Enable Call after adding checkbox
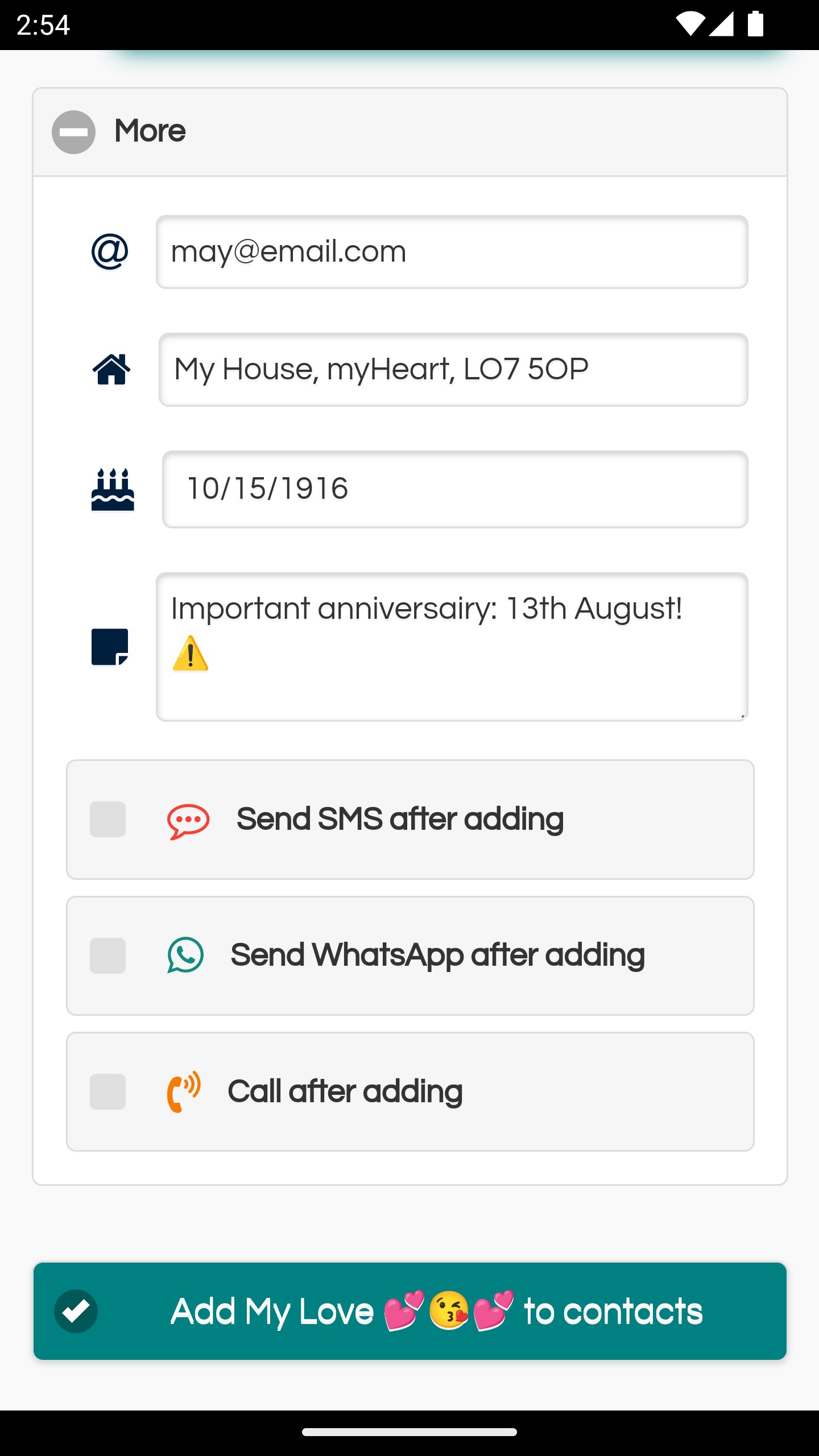819x1456 pixels. pos(107,1091)
